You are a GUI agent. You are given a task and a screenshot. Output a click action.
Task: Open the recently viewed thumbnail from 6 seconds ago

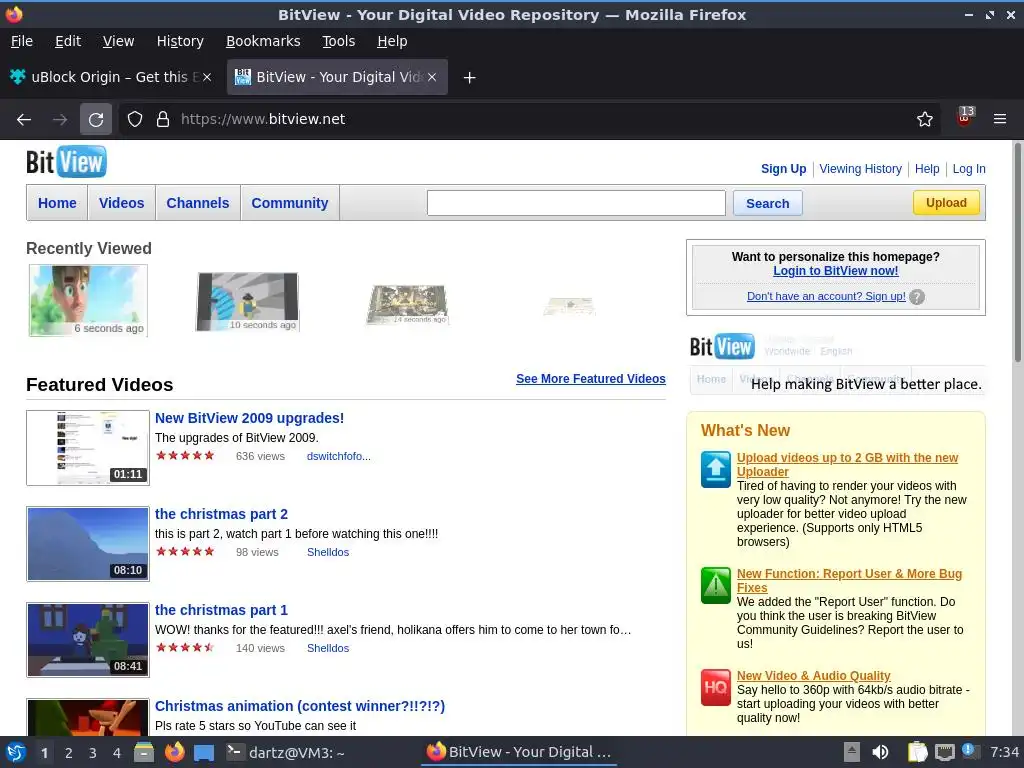pyautogui.click(x=88, y=300)
